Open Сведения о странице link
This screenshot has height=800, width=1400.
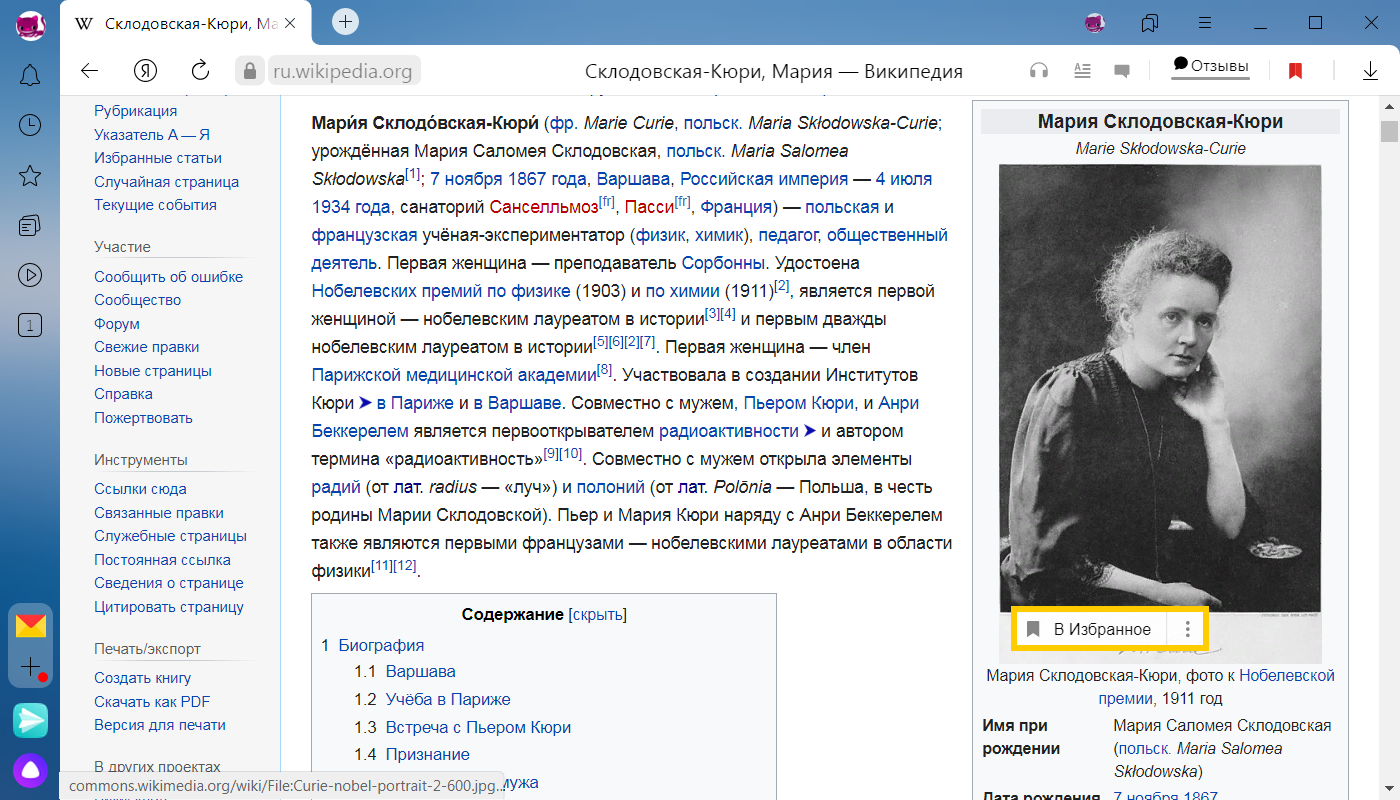169,583
